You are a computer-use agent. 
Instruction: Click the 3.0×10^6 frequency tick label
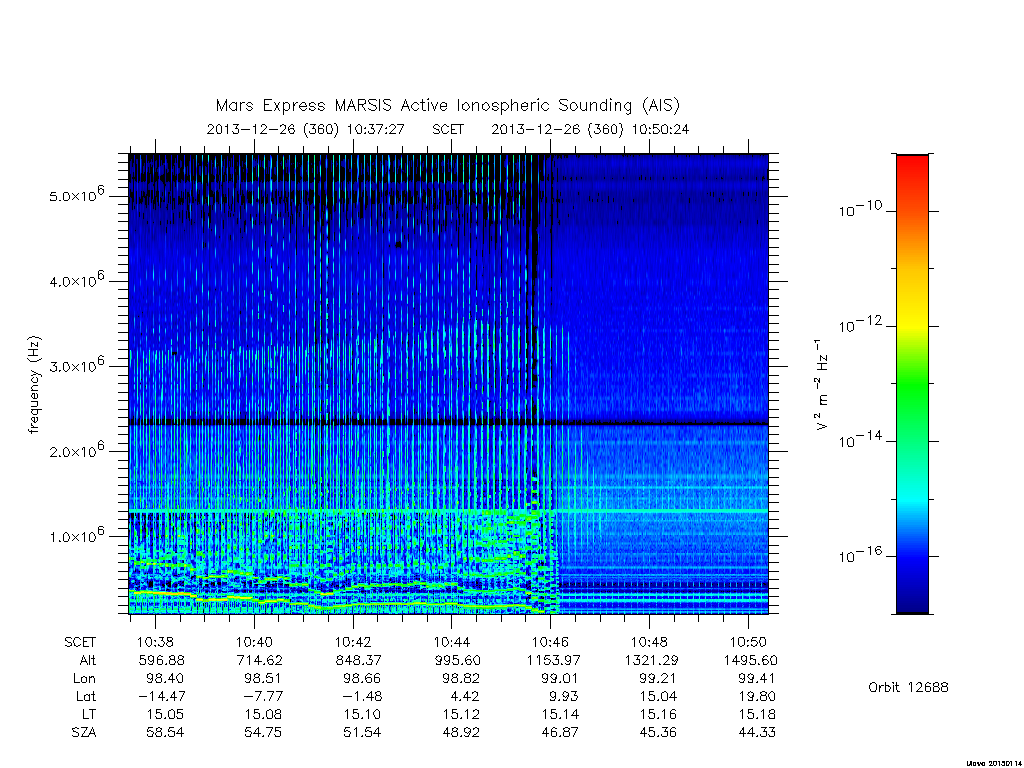coord(77,365)
